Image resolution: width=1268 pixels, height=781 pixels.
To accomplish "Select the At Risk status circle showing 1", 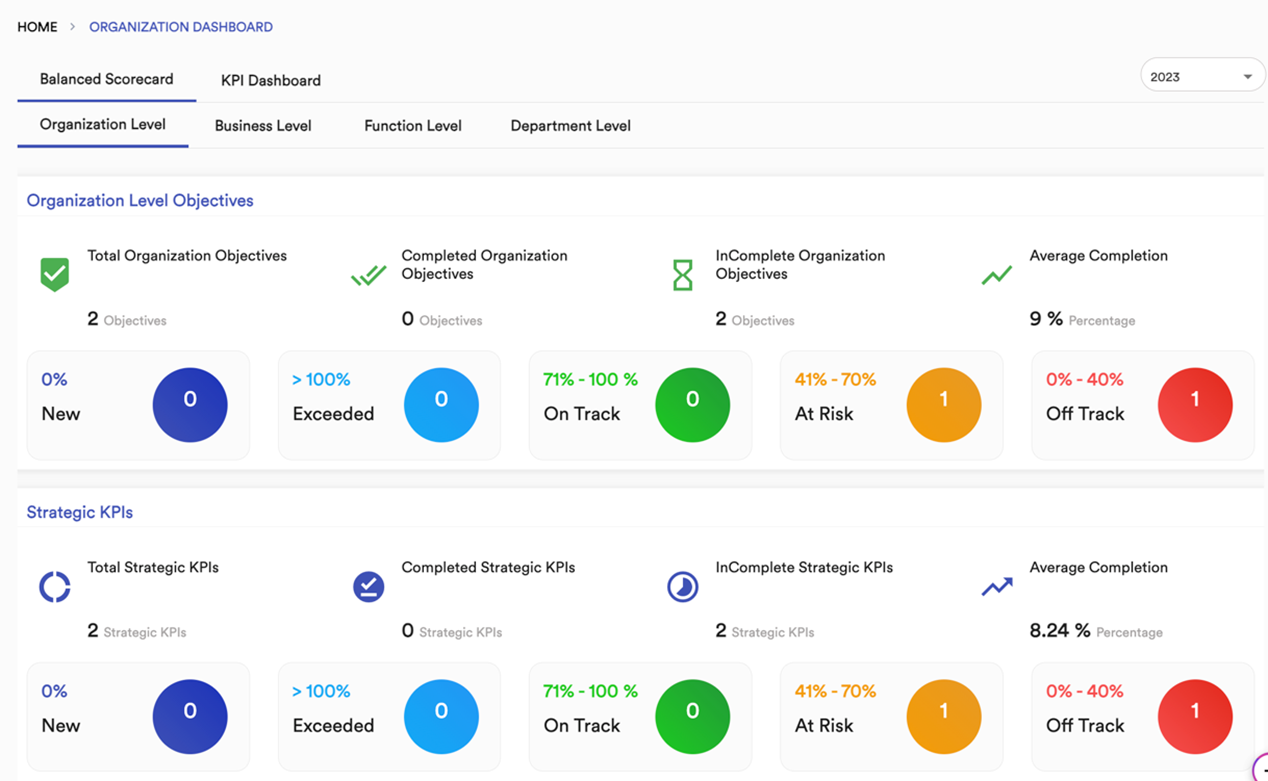I will (944, 405).
